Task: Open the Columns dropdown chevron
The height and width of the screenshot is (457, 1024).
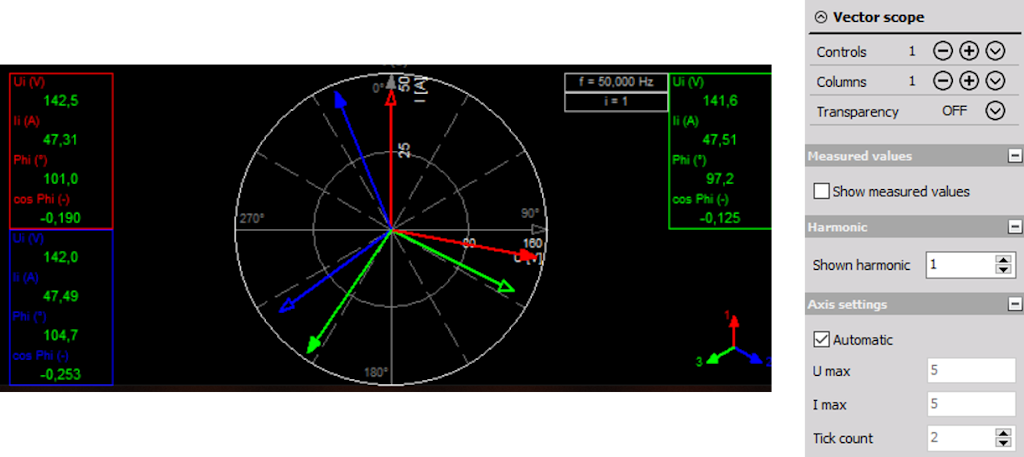Action: pos(995,81)
